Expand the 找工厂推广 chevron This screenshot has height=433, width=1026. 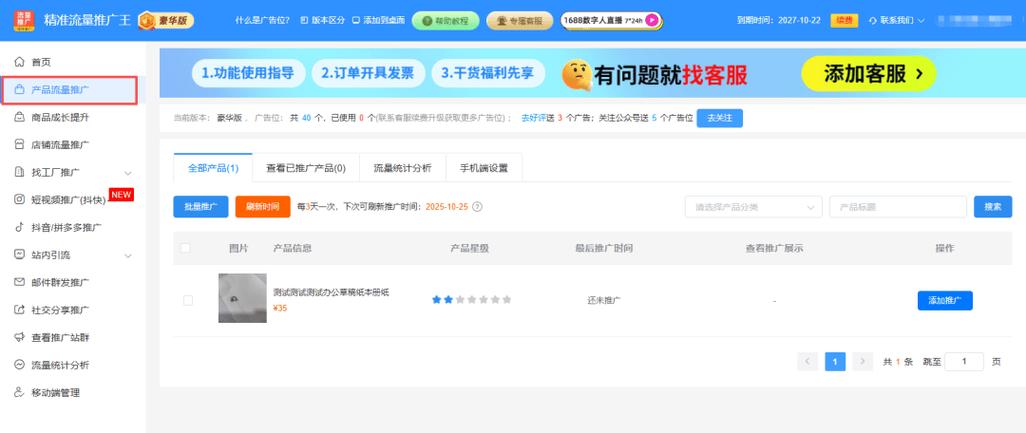(x=128, y=173)
